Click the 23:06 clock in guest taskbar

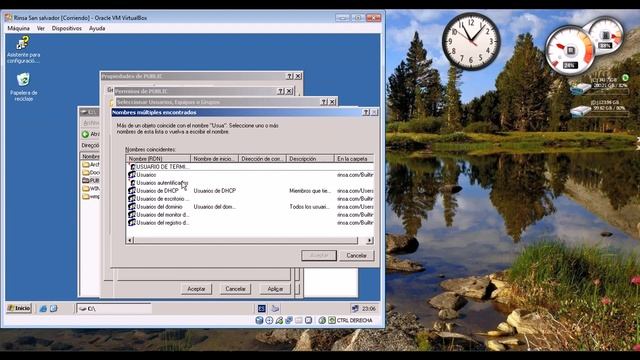click(369, 309)
